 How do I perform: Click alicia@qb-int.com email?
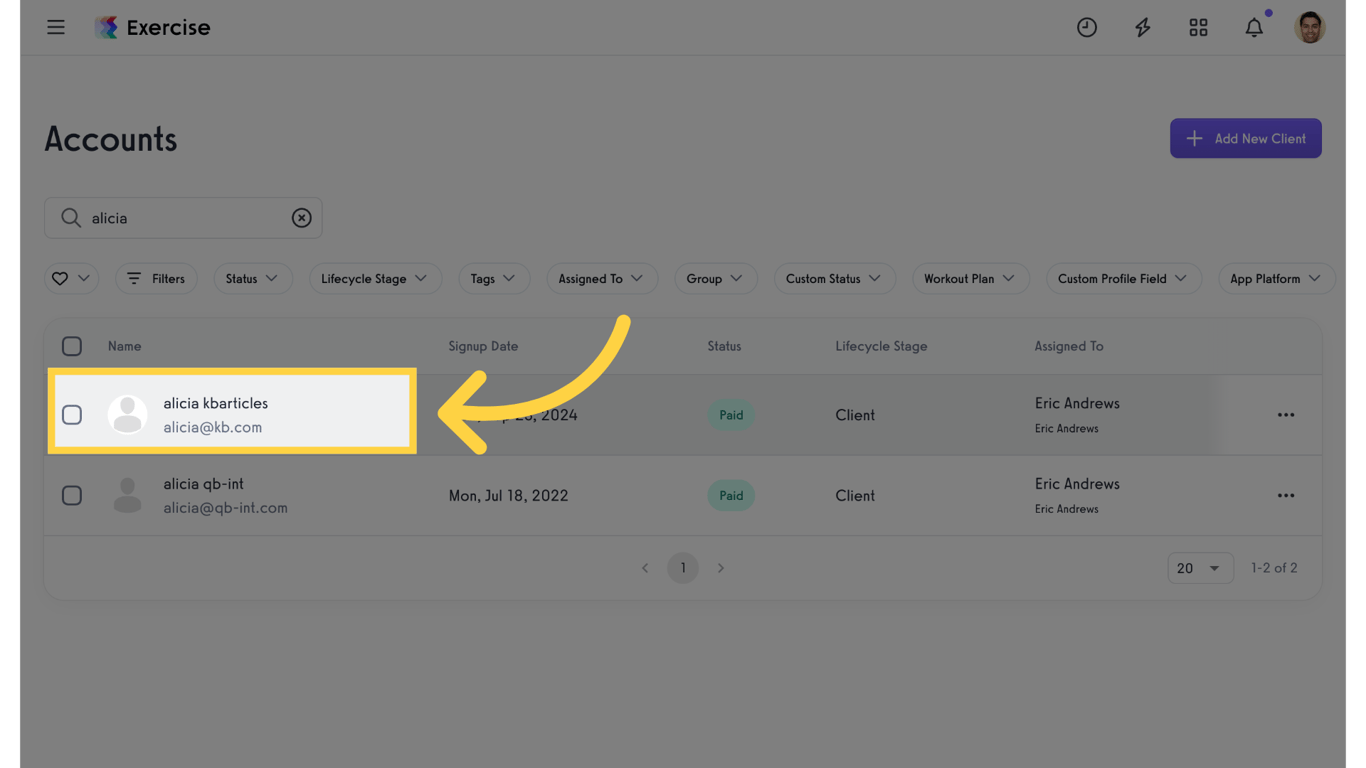(226, 508)
